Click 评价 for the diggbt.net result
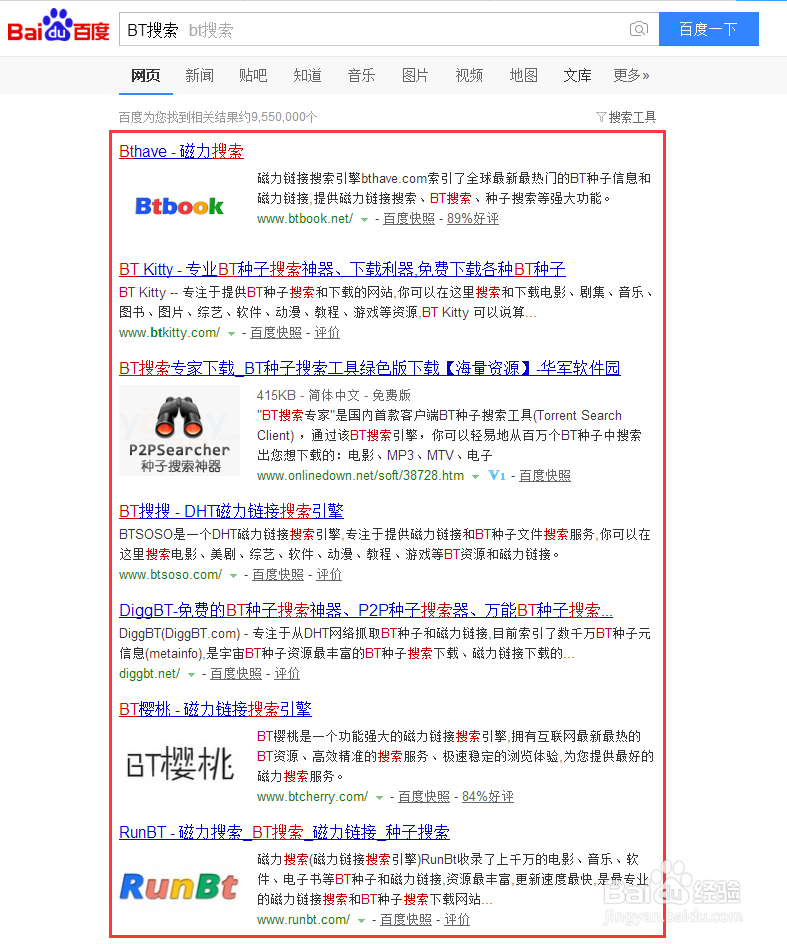The image size is (787, 944). point(287,674)
